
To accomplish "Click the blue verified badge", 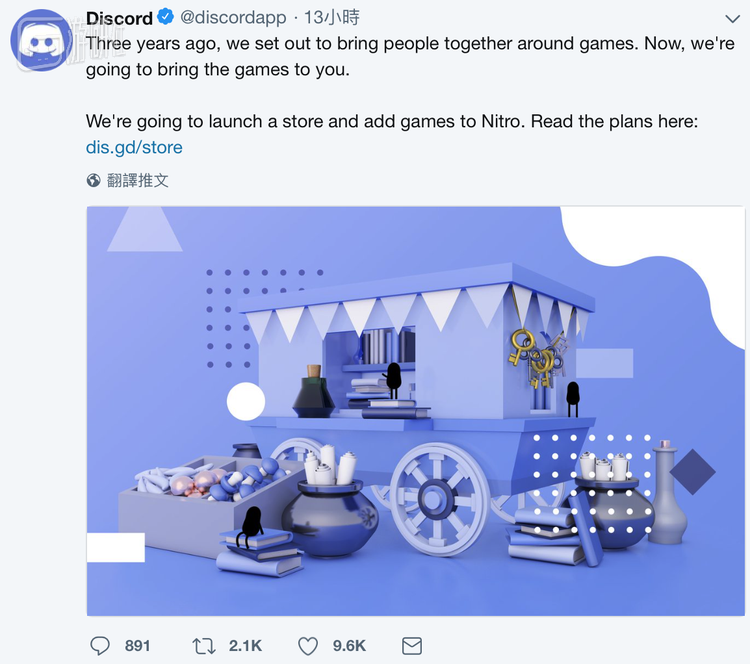I will click(165, 17).
